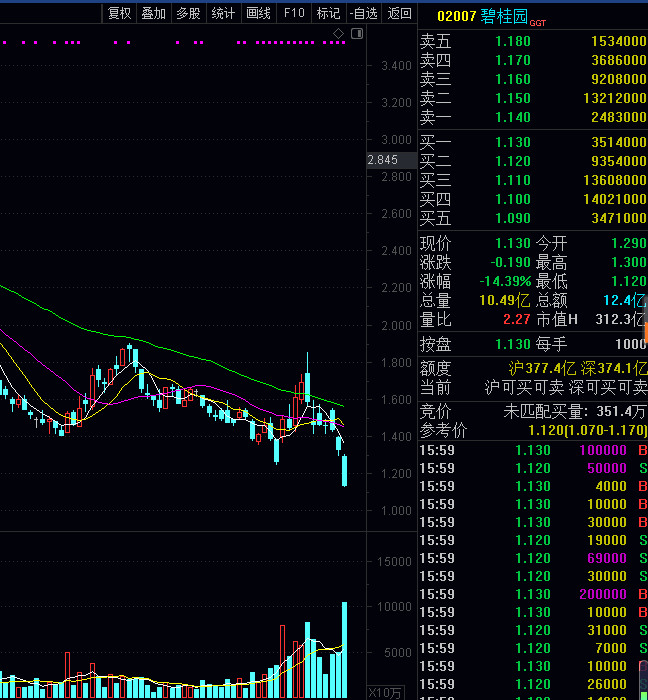Select the 叠加 overlay toolbar item
Screen dimensions: 648x700
(154, 13)
